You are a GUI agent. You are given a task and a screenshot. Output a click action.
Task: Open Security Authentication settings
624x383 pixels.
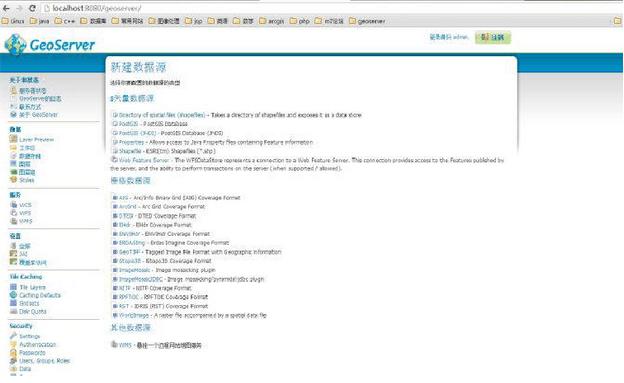click(x=37, y=344)
